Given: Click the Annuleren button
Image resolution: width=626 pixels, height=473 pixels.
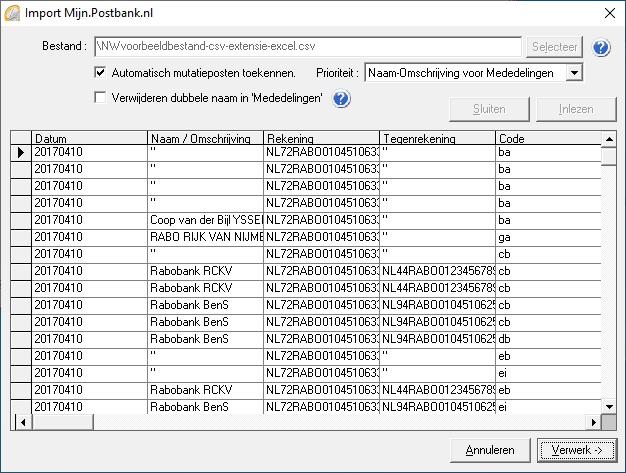Looking at the screenshot, I should pos(490,450).
